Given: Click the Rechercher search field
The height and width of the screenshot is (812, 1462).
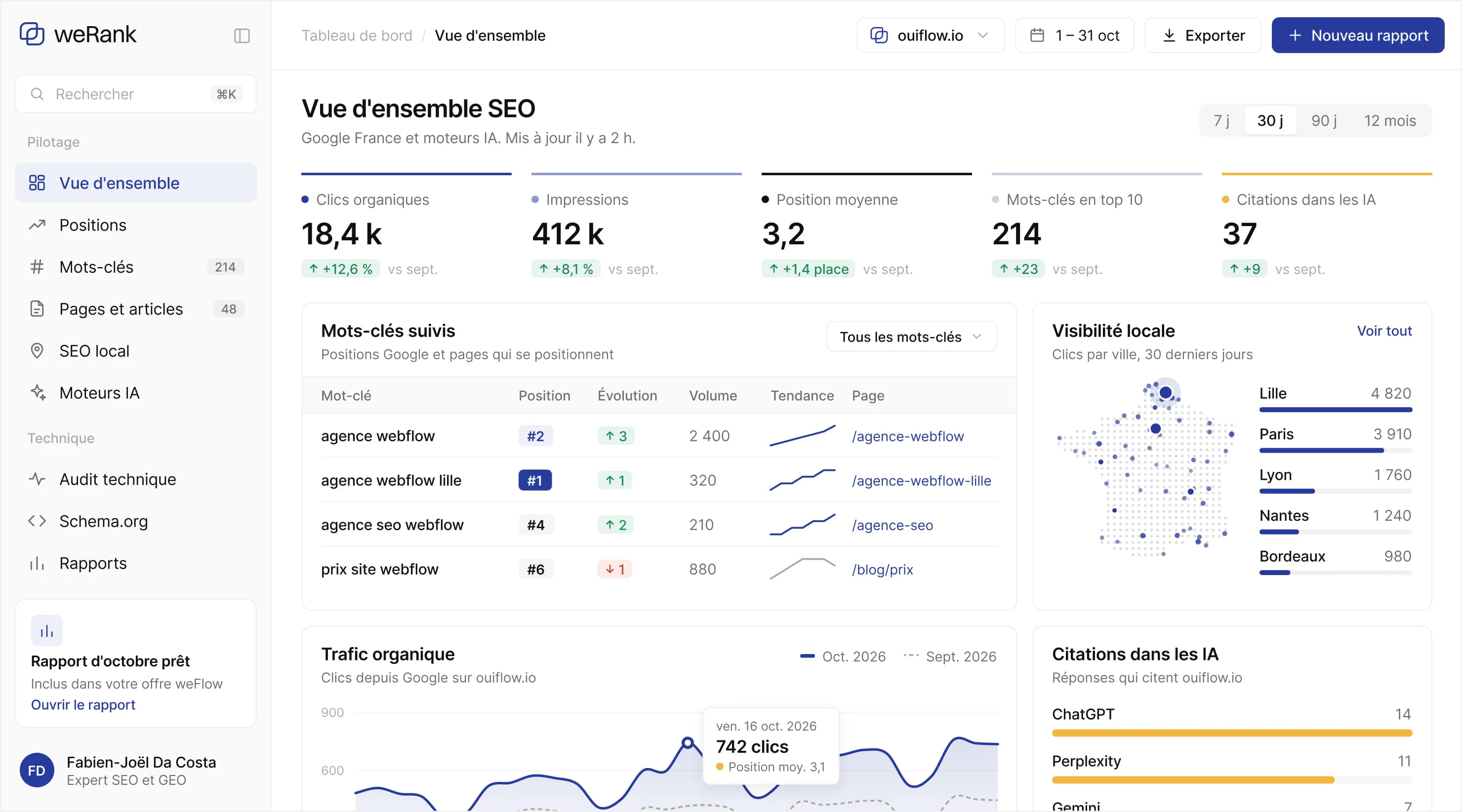Looking at the screenshot, I should (x=136, y=94).
